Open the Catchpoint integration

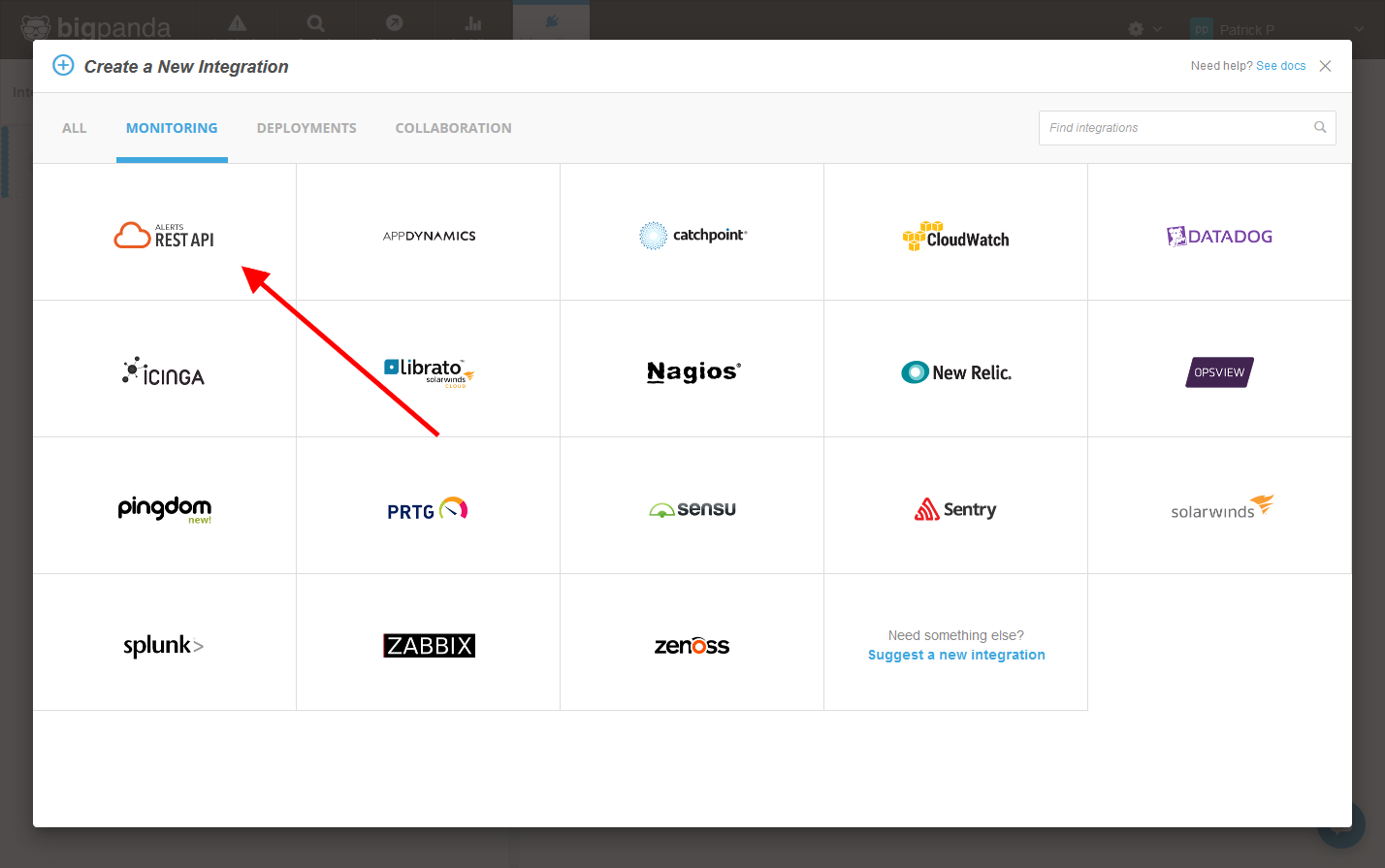click(692, 236)
